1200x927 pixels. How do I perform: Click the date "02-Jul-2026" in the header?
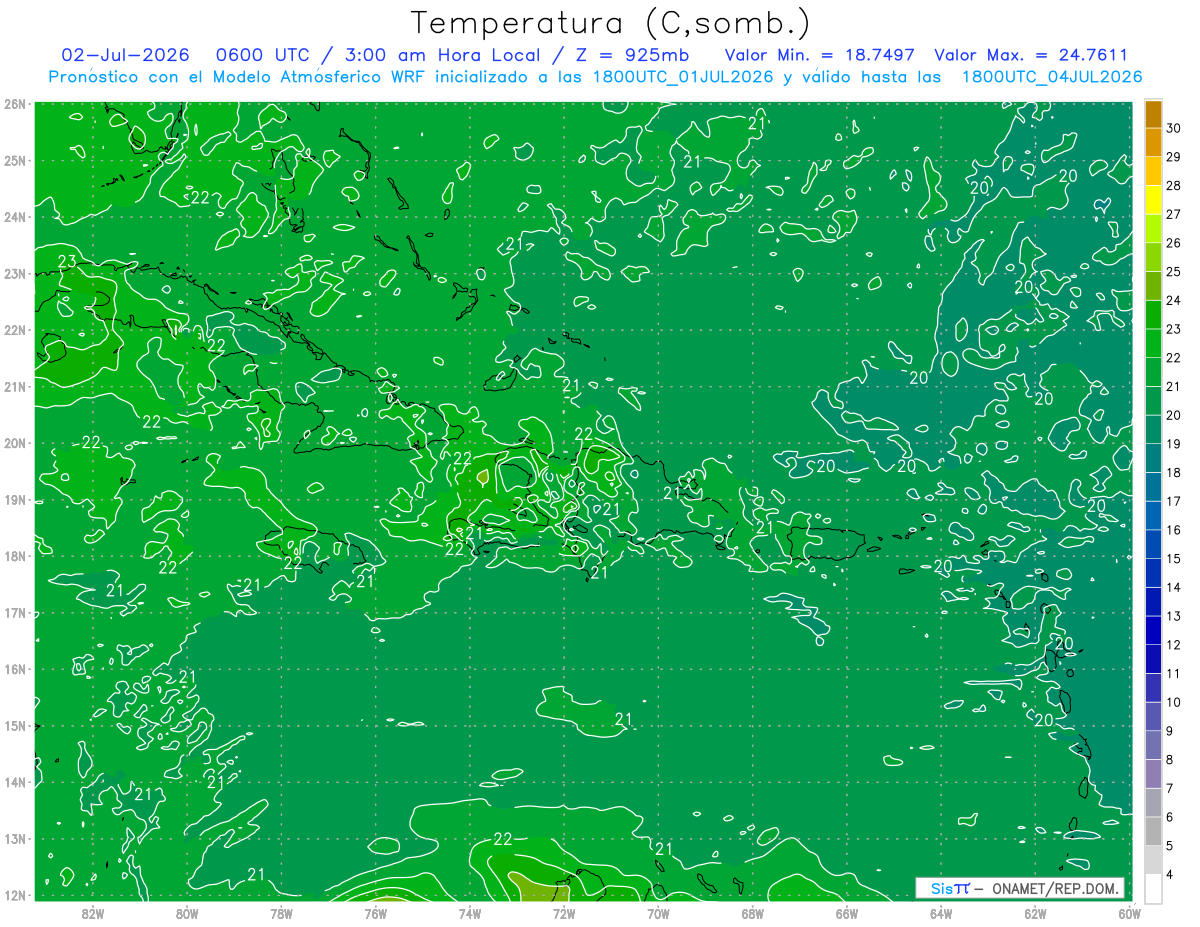(x=125, y=55)
